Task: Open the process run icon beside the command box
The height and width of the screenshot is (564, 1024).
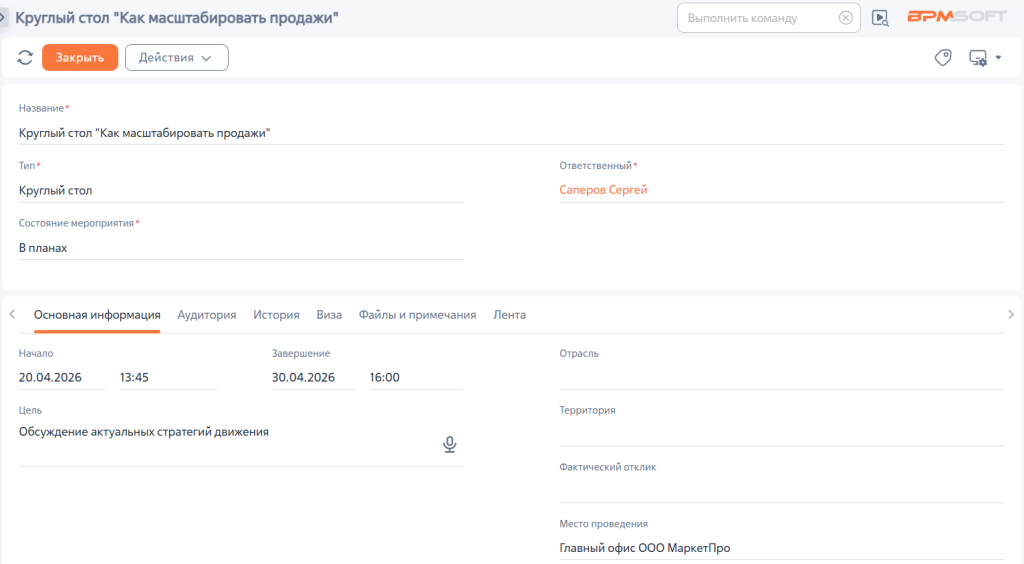Action: [880, 18]
